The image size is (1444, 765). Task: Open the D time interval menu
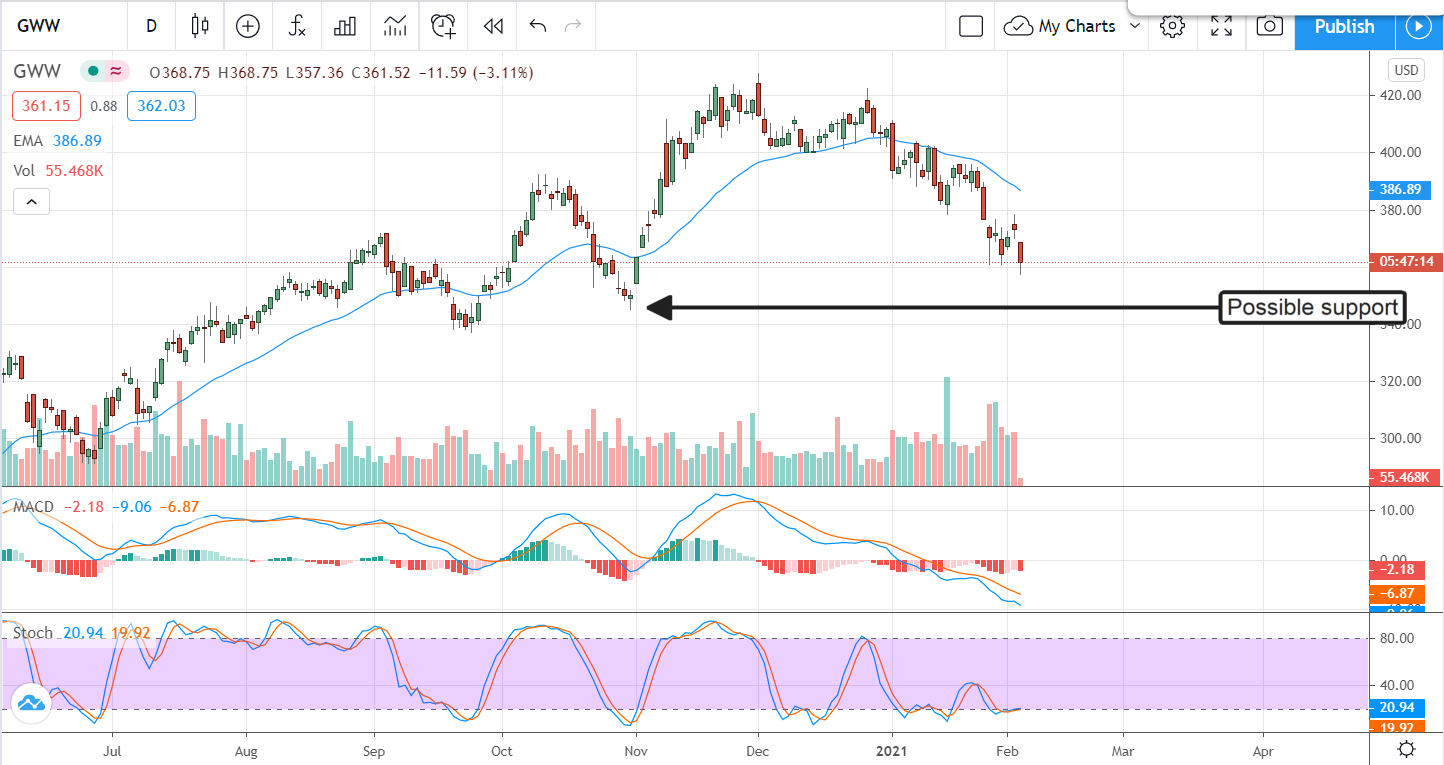coord(152,27)
